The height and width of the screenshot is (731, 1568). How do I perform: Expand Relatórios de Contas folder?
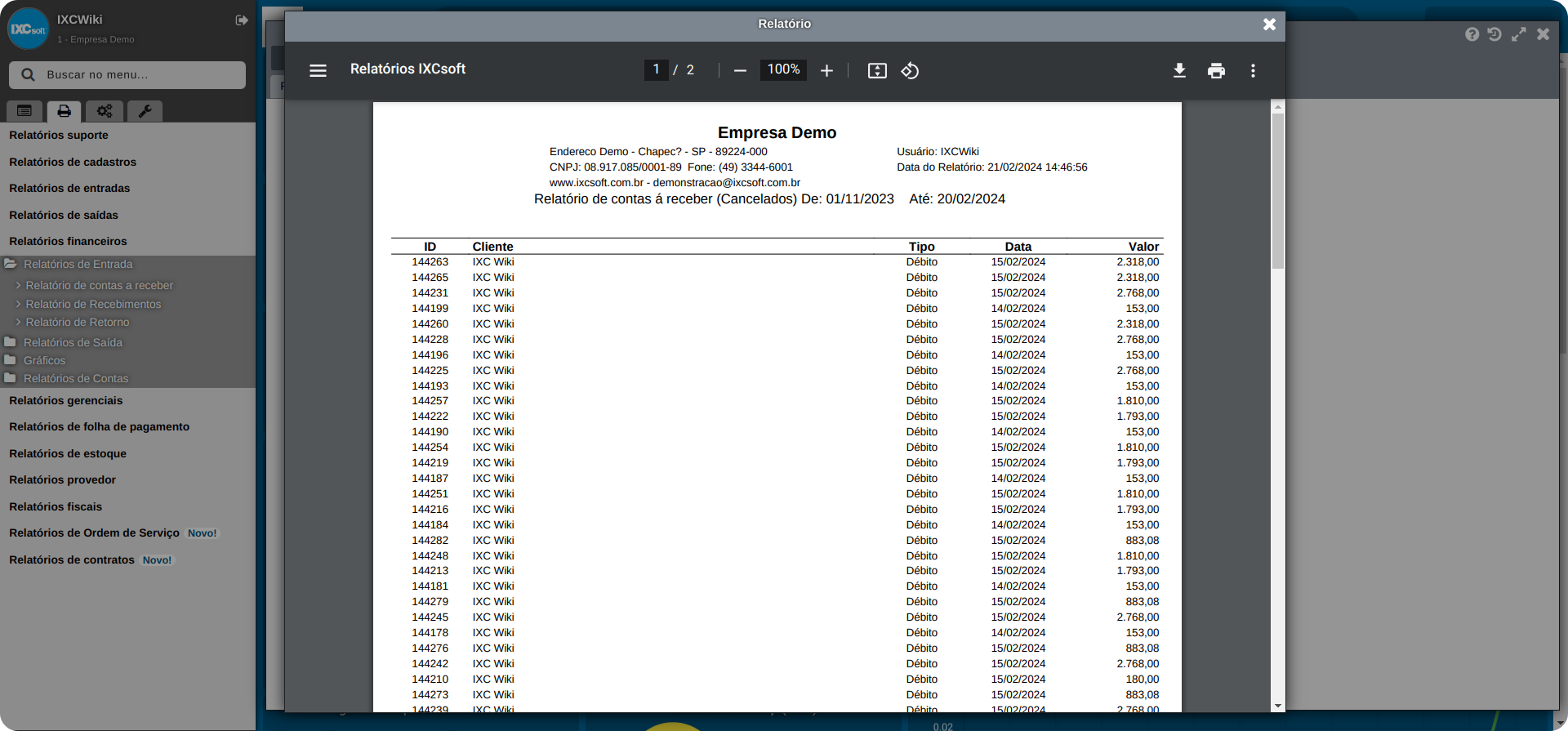click(76, 379)
